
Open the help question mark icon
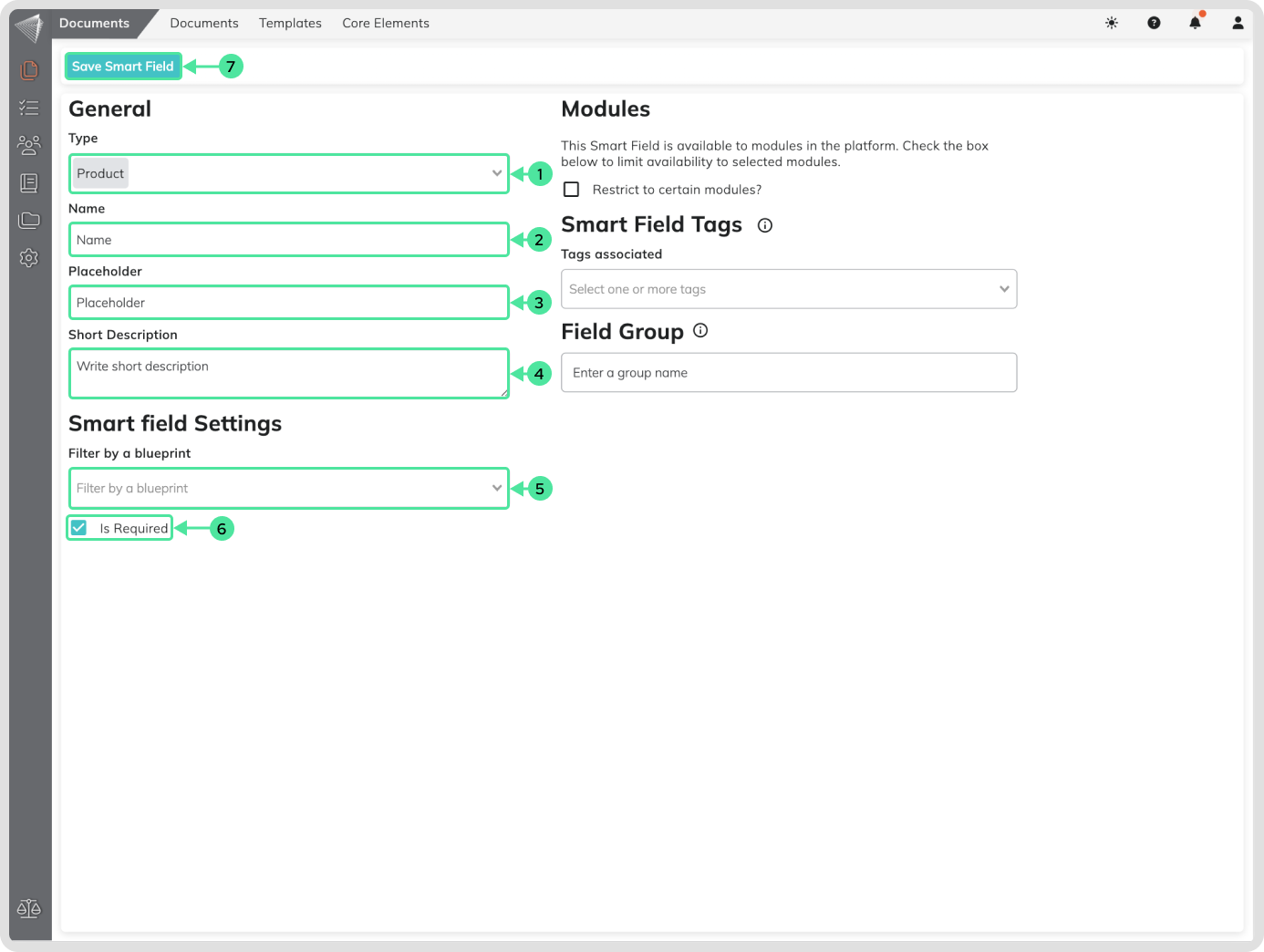[1154, 23]
